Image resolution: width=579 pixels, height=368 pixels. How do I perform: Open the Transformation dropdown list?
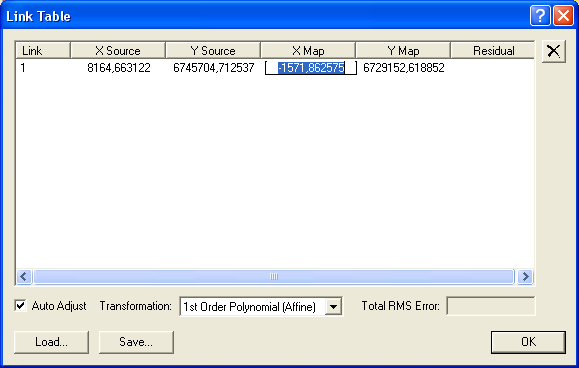pos(333,306)
